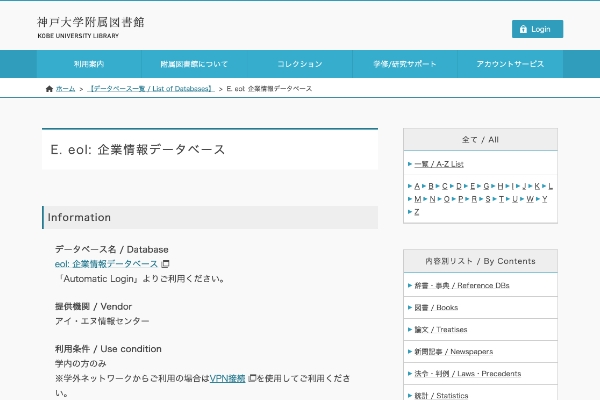Select letter D in the index
This screenshot has height=400, width=600.
459,186
